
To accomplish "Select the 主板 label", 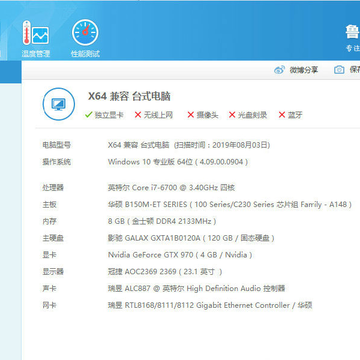I will [x=49, y=204].
